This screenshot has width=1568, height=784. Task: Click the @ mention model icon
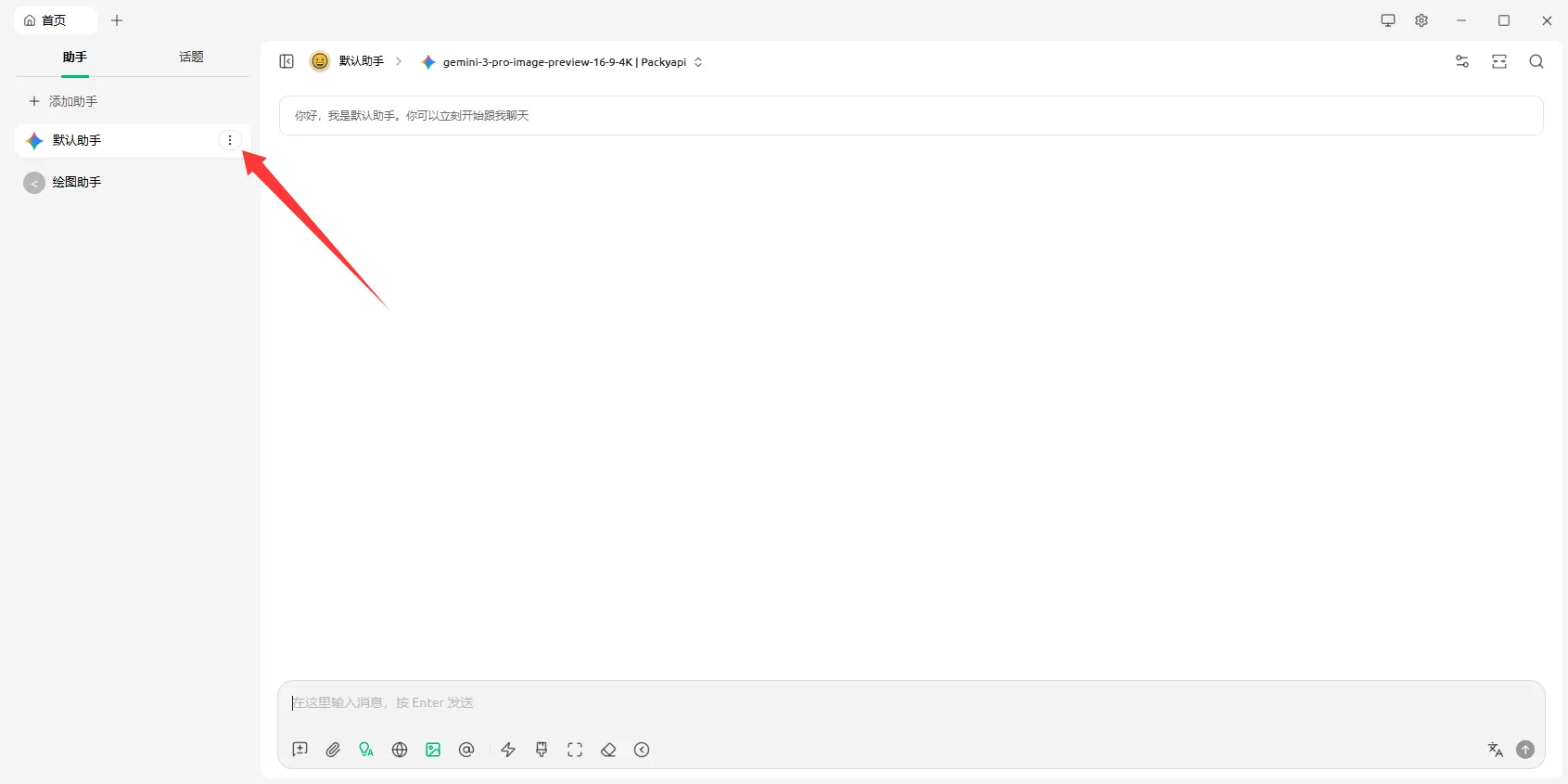pos(466,750)
